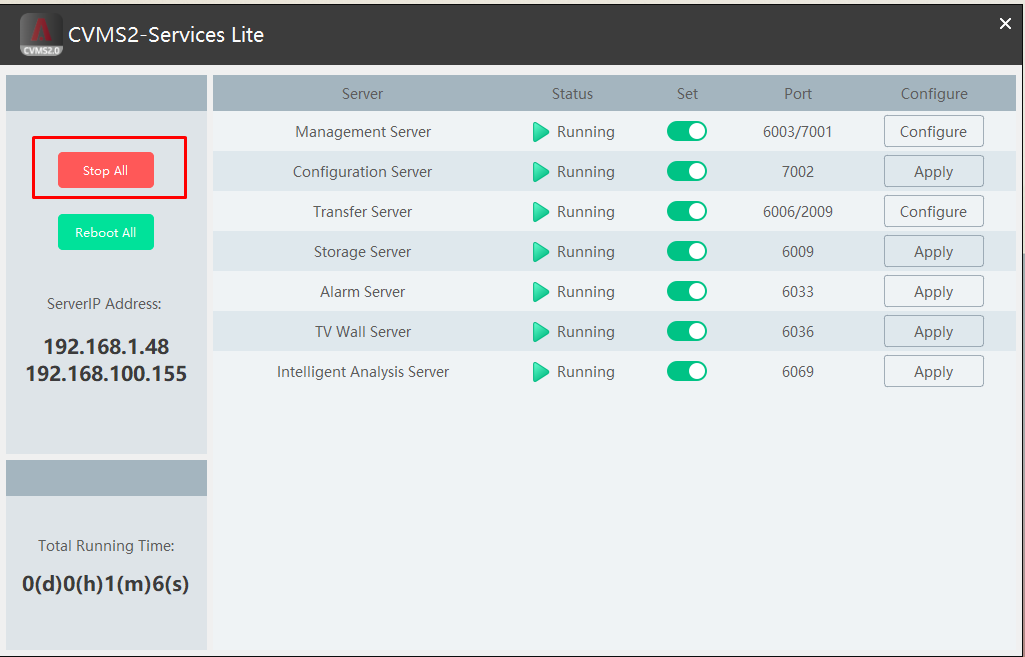Image resolution: width=1025 pixels, height=657 pixels.
Task: Select the Intelligent Analysis Server name
Action: [363, 371]
